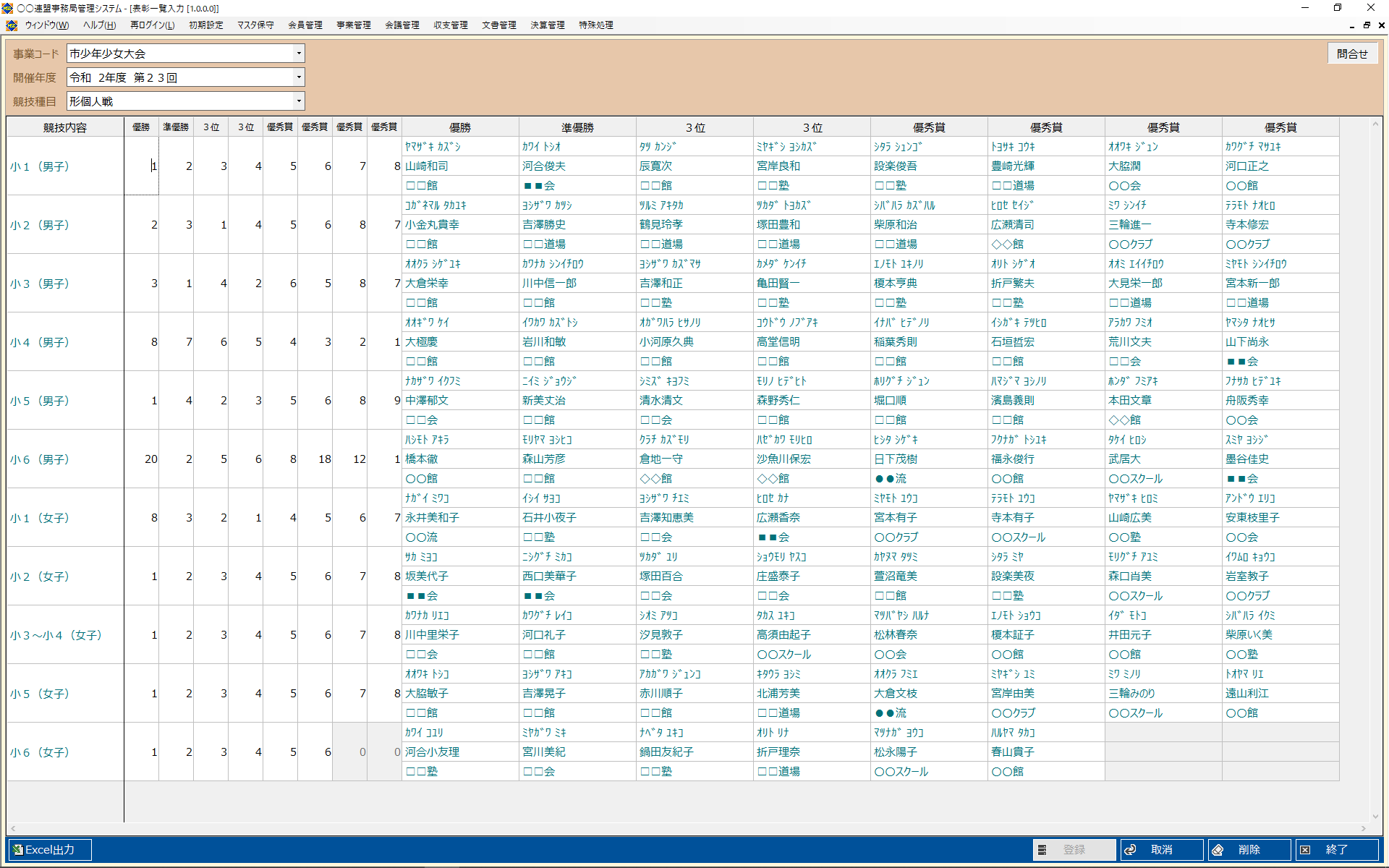Open the 競技種目 combo box arrow
Image resolution: width=1389 pixels, height=868 pixels.
(298, 101)
